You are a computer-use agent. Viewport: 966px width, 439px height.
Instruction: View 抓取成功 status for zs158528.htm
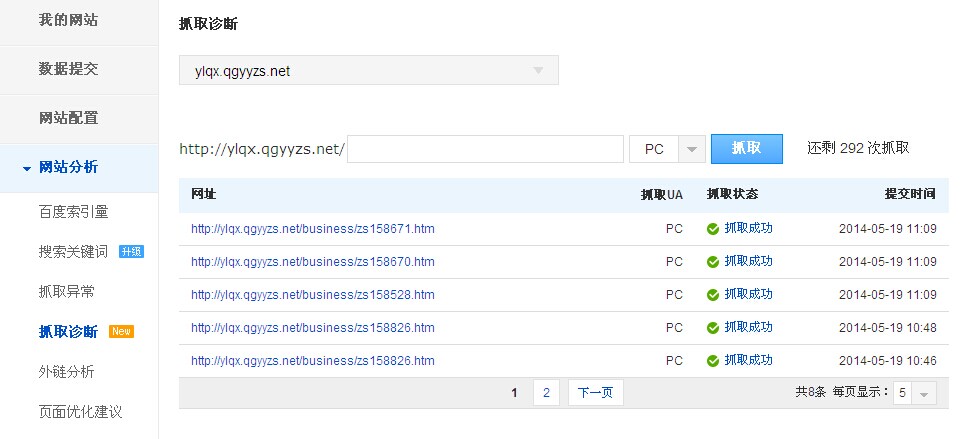point(748,294)
